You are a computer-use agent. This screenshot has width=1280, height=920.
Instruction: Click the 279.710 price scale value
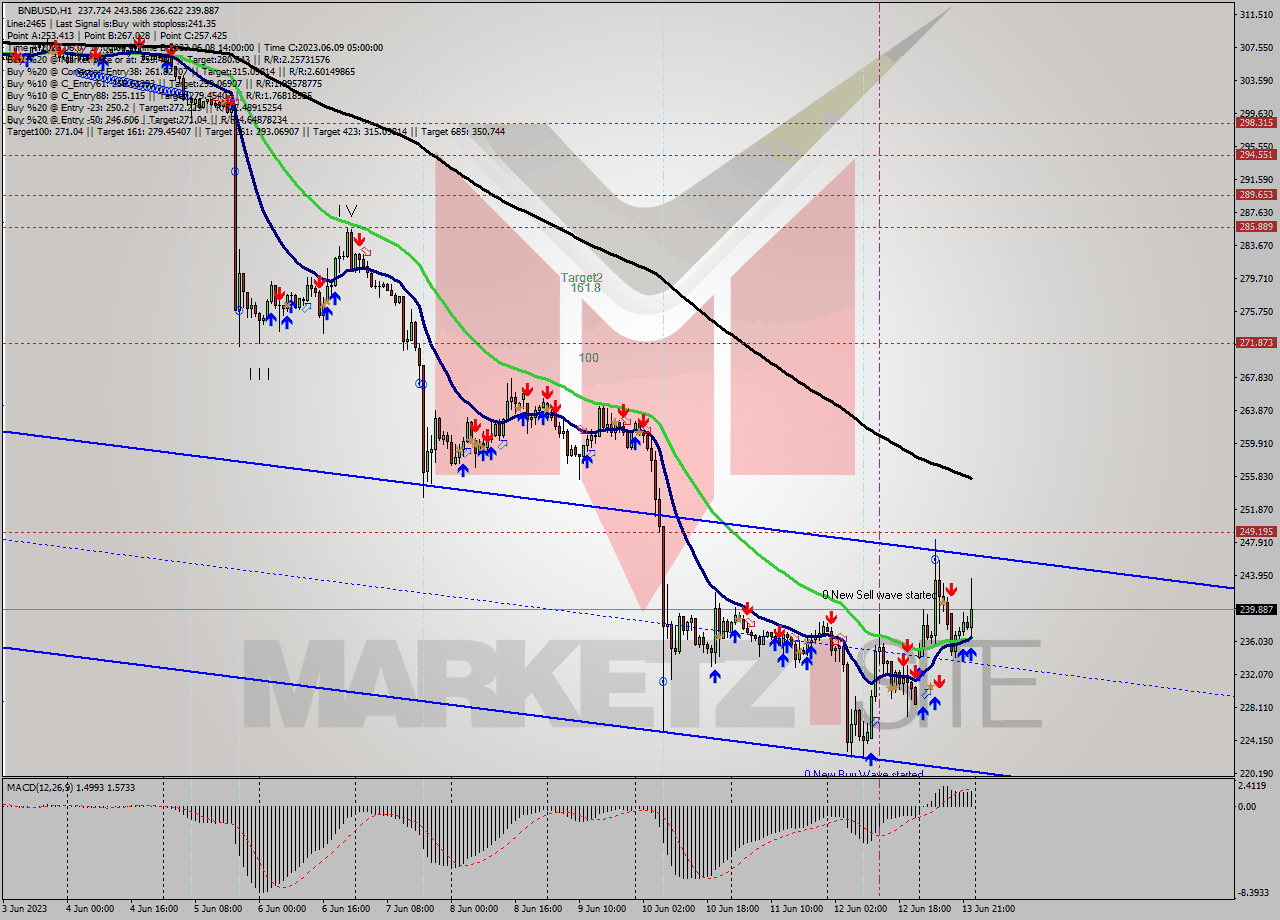click(x=1255, y=279)
